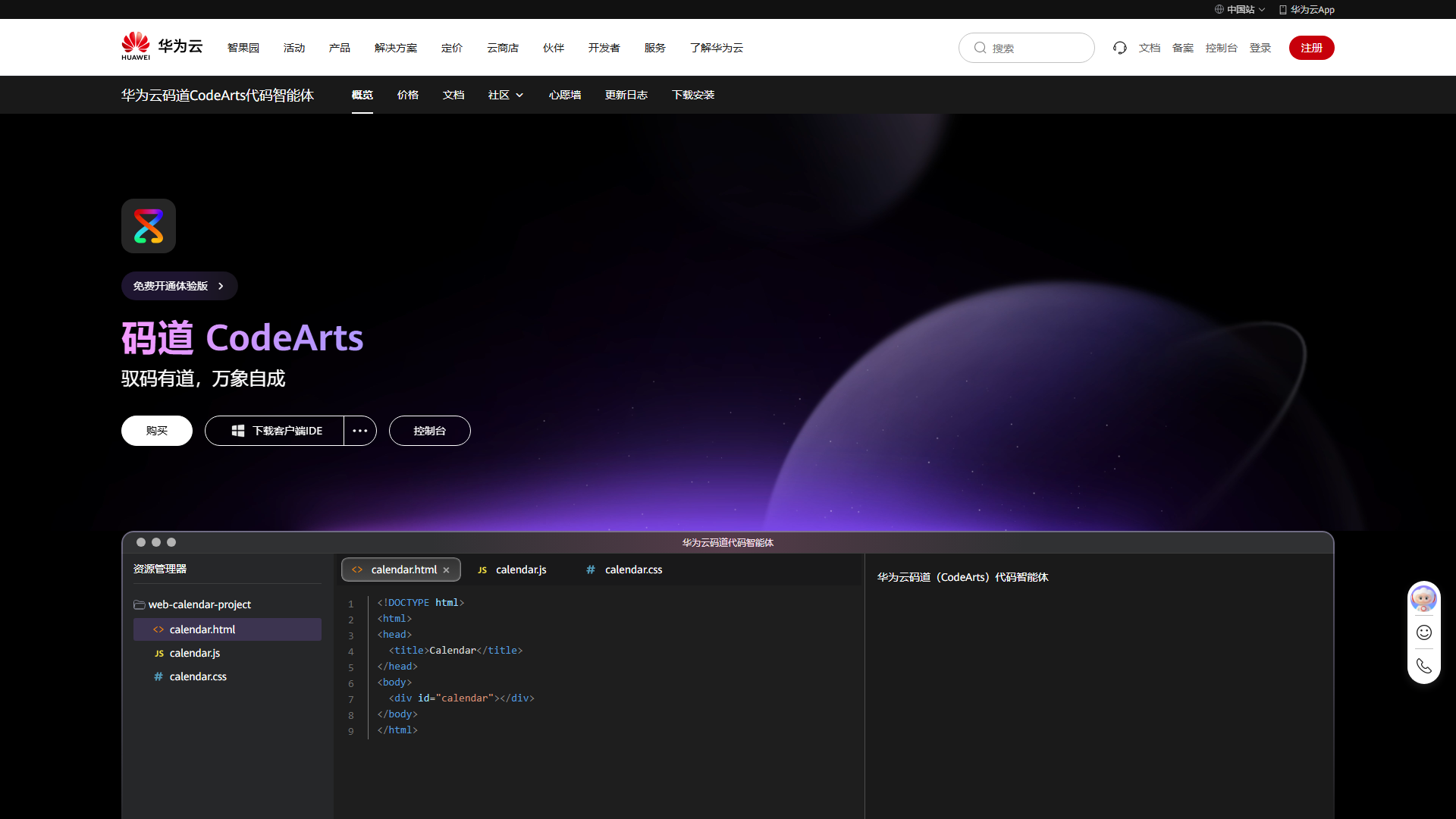Select the 概览 tab
The height and width of the screenshot is (819, 1456).
coord(362,95)
